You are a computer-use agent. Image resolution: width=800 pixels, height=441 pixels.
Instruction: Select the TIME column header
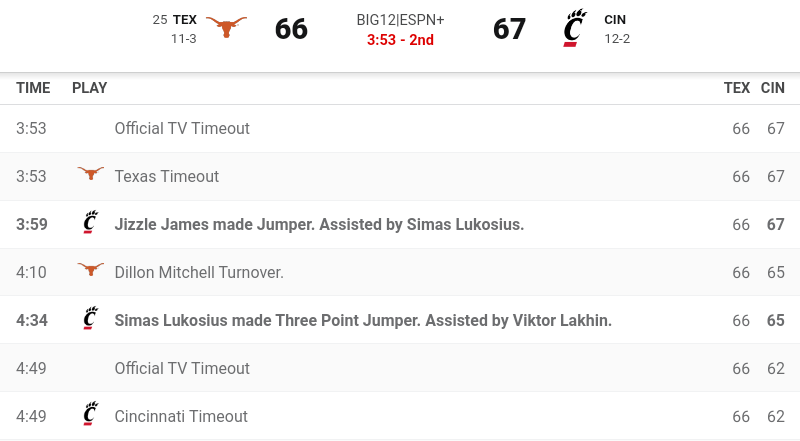click(x=33, y=88)
